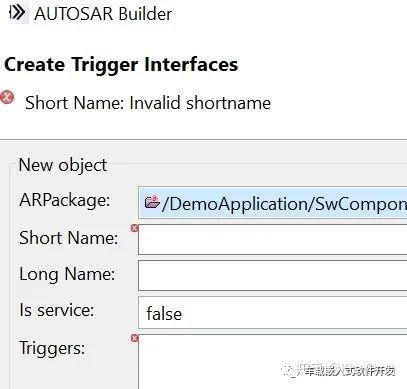Click the Is service: label
This screenshot has width=407, height=389.
click(57, 310)
